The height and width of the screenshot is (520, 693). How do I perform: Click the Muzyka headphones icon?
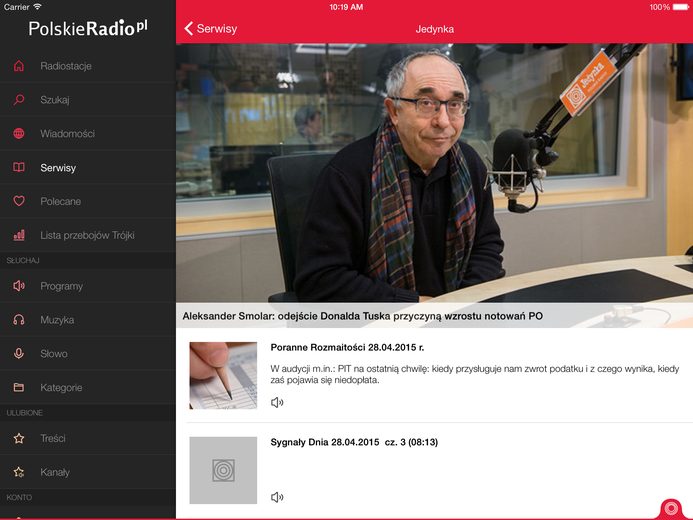(x=19, y=319)
